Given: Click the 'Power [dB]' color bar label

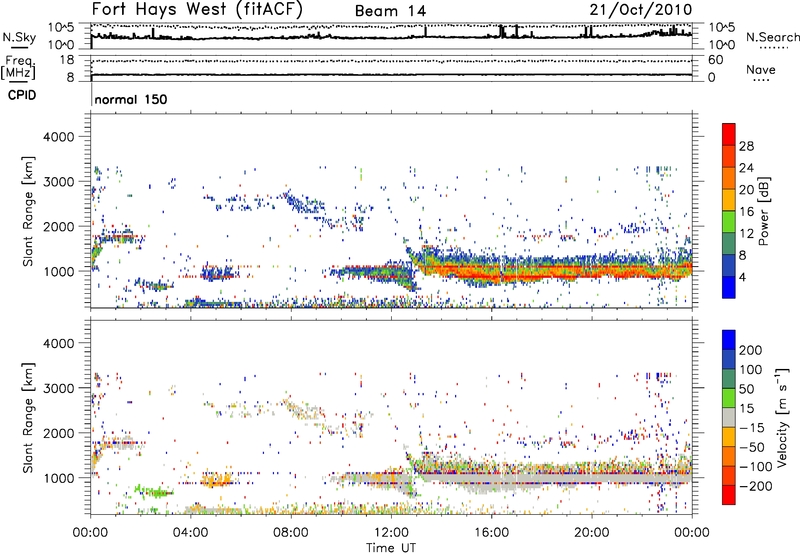Looking at the screenshot, I should click(763, 211).
